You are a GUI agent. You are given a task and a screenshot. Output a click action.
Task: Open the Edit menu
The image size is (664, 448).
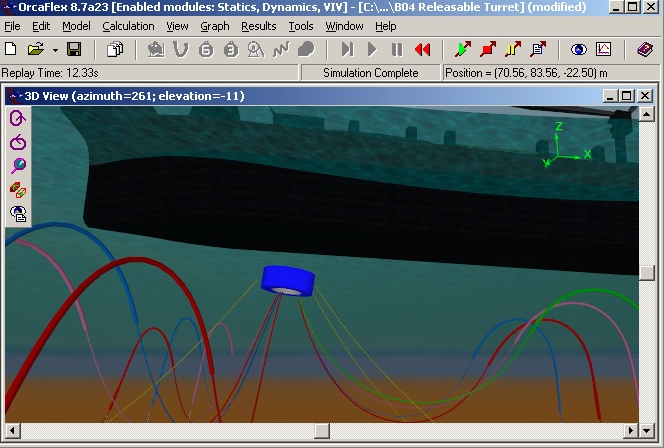coord(41,26)
